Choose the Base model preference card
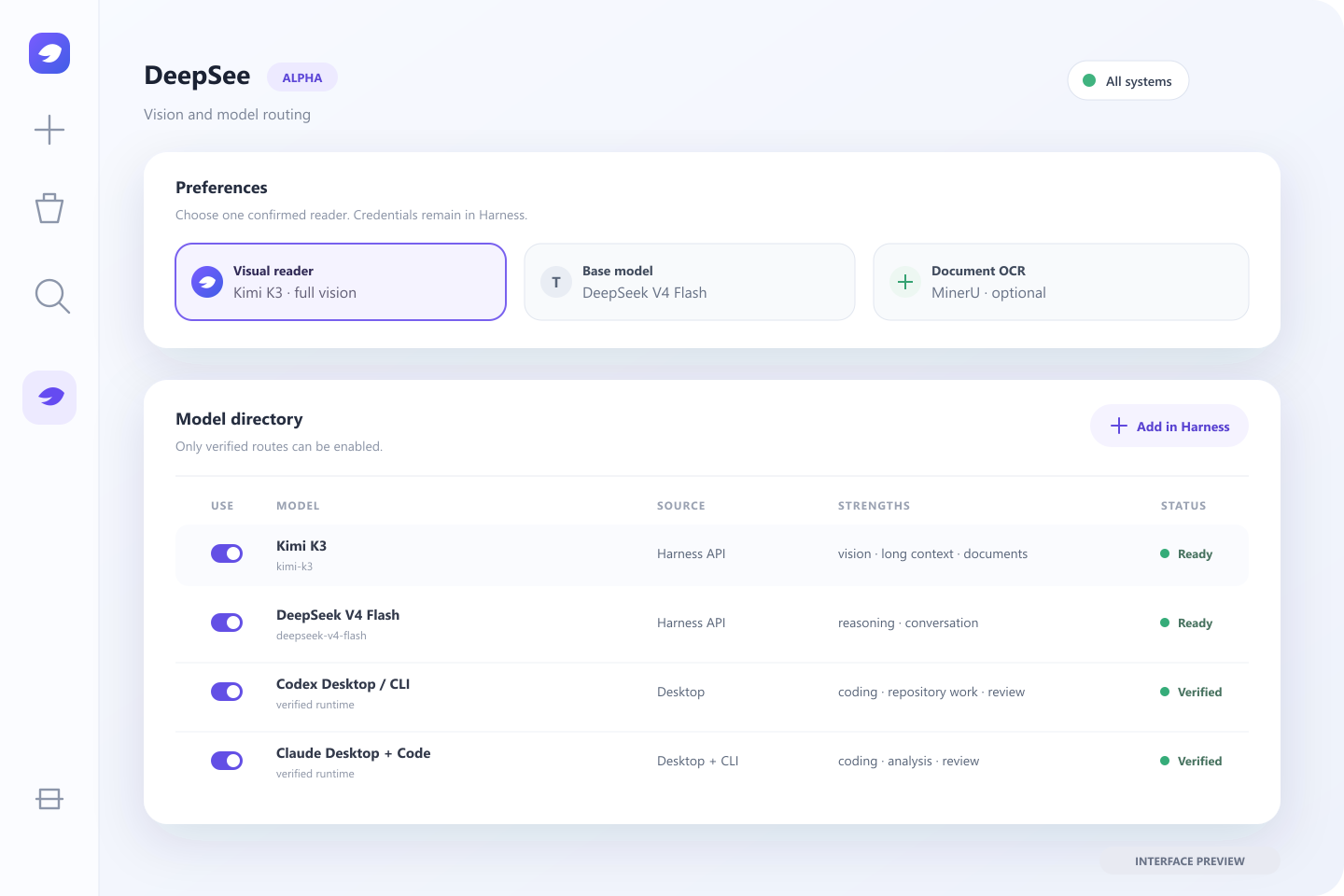The height and width of the screenshot is (896, 1344). pos(690,282)
